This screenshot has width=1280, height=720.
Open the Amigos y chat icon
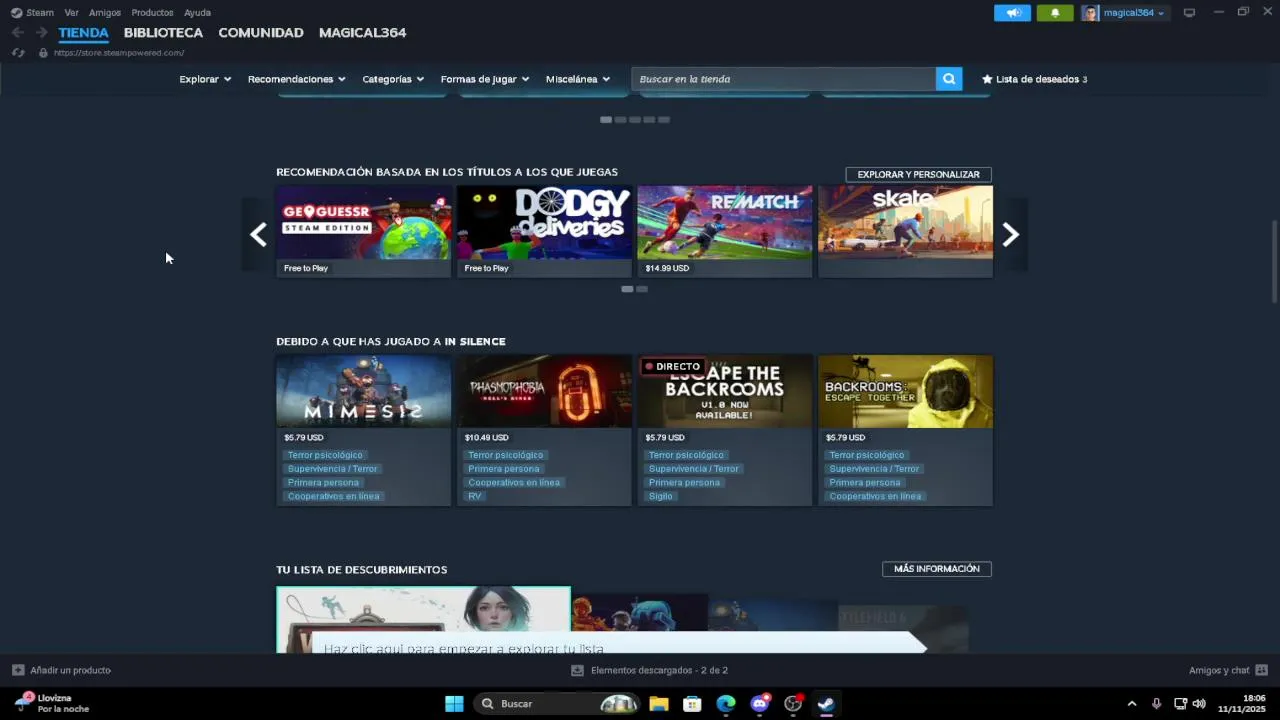click(1261, 670)
